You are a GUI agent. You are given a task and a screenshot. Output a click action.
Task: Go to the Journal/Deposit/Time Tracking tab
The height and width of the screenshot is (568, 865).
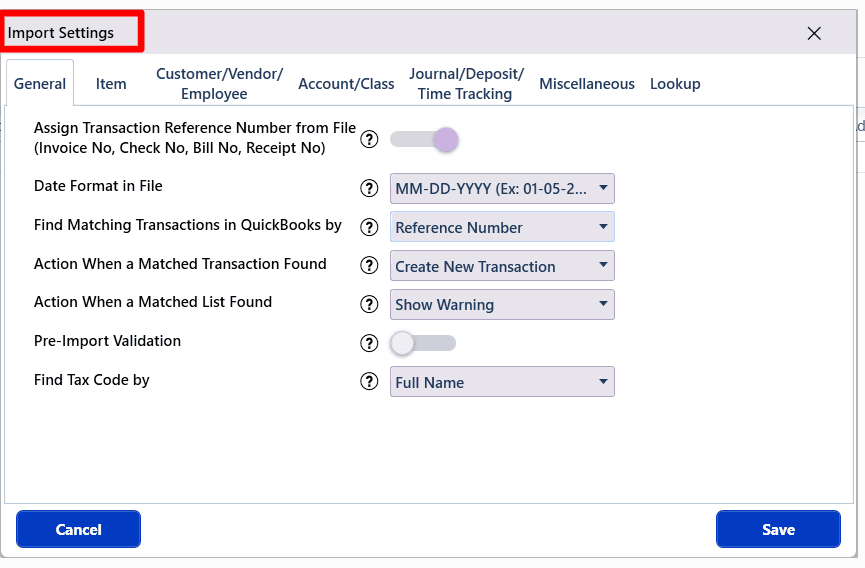tap(466, 84)
